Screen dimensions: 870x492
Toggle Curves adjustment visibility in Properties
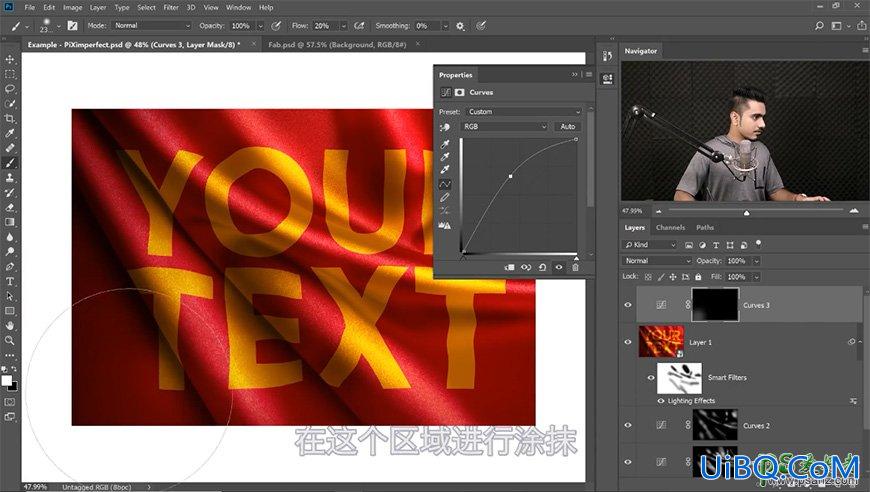coord(559,267)
